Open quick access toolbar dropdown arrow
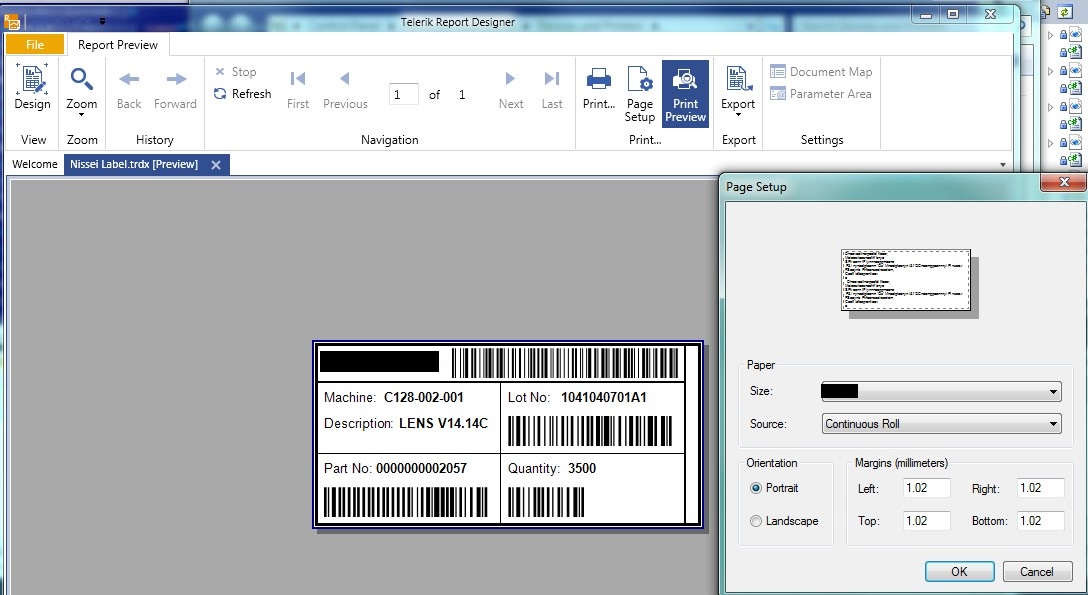Image resolution: width=1088 pixels, height=595 pixels. pyautogui.click(x=102, y=21)
